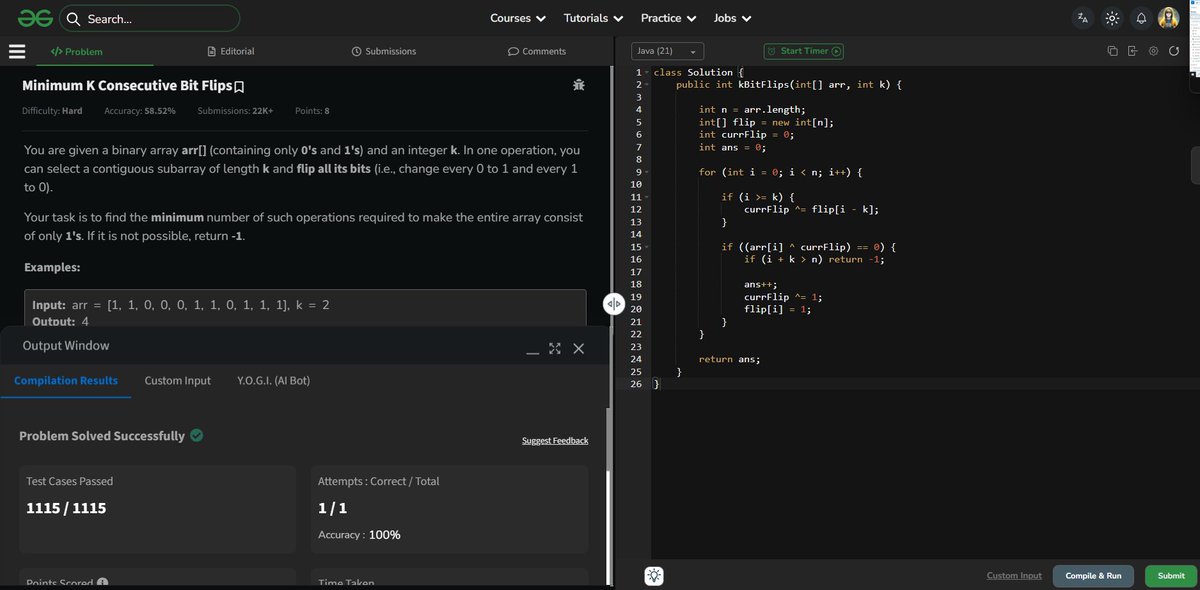The height and width of the screenshot is (590, 1200).
Task: Click the 'Submissions: 22K+' label
Action: [x=235, y=110]
